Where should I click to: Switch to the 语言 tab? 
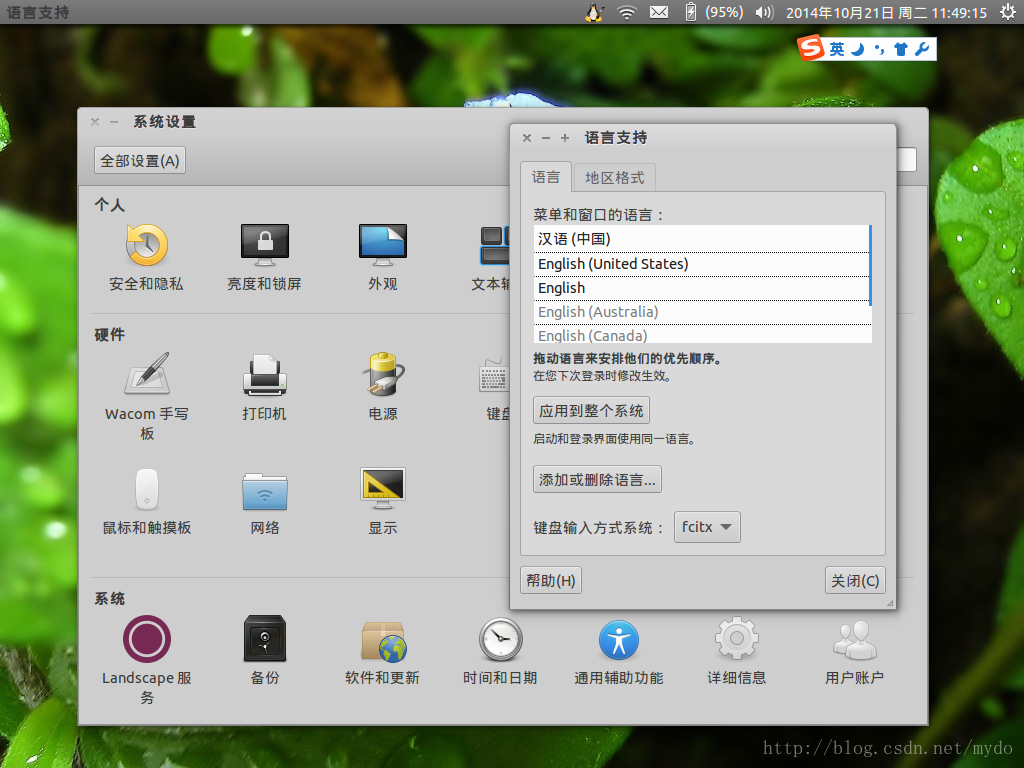[x=546, y=177]
